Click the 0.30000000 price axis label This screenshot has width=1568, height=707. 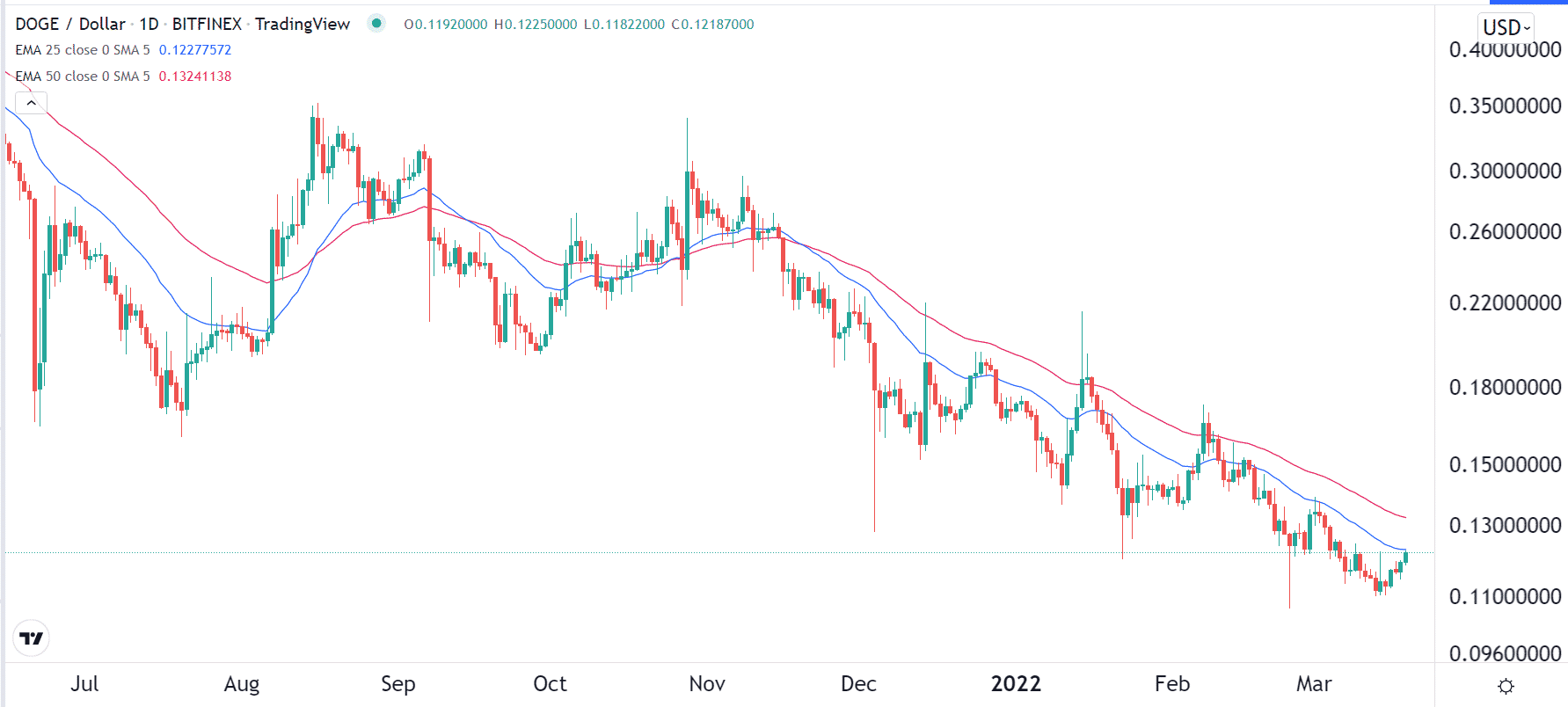(1505, 171)
